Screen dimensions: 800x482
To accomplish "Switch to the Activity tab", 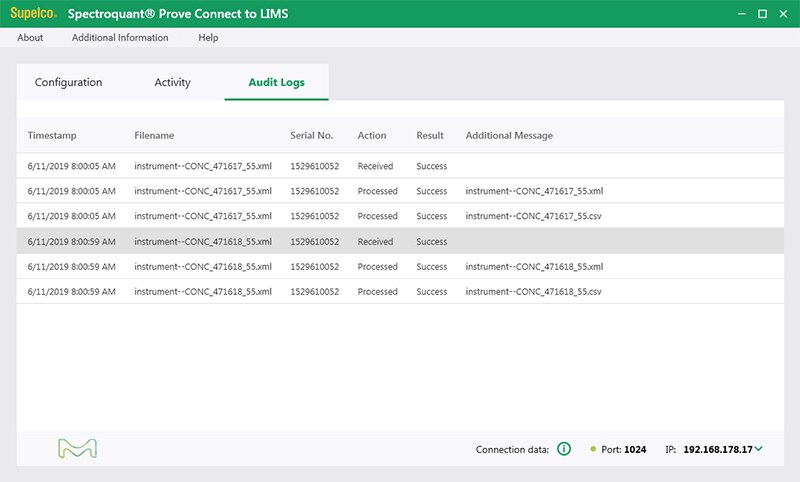I will tap(172, 82).
